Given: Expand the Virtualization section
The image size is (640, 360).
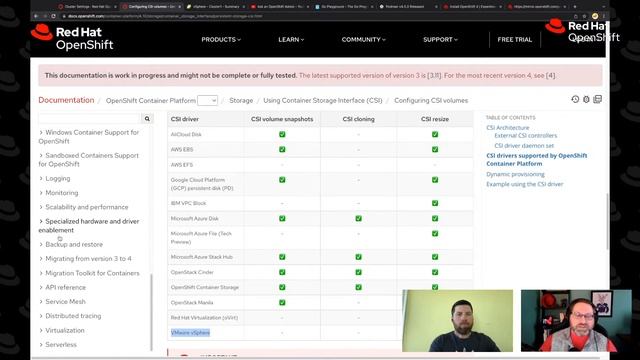Looking at the screenshot, I should (61, 330).
